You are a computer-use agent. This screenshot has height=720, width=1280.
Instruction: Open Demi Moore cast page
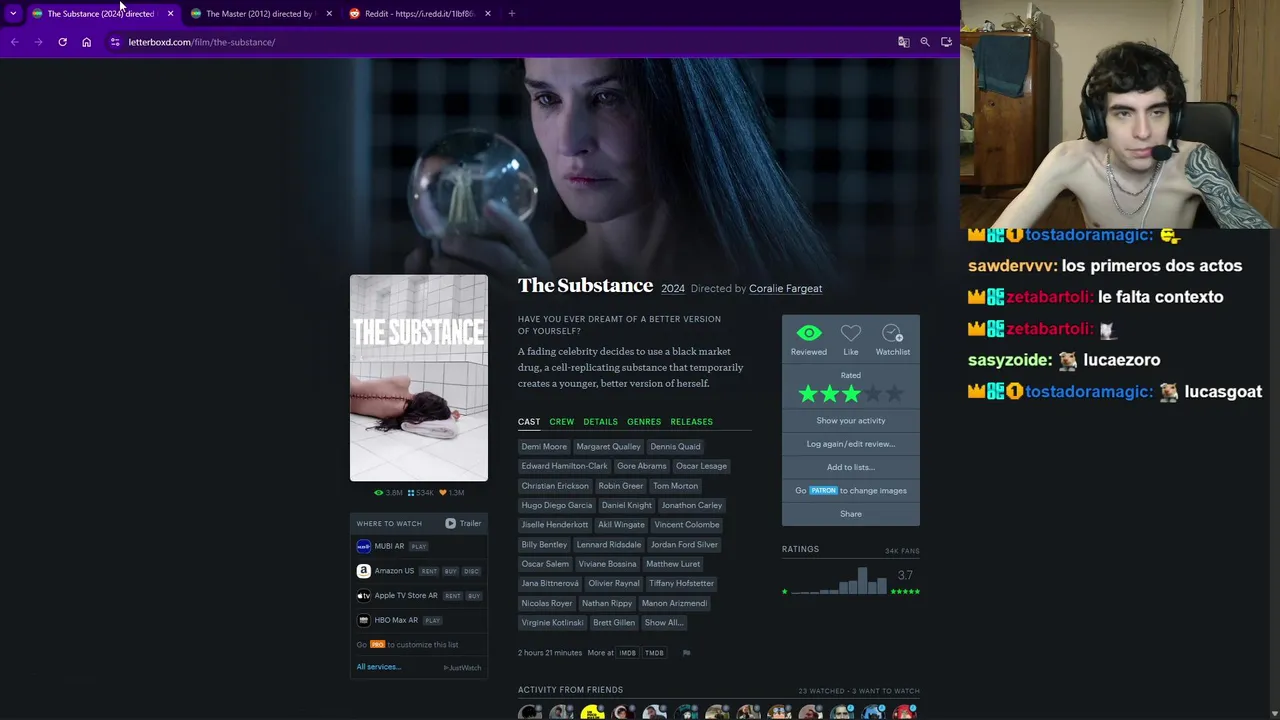pos(544,447)
